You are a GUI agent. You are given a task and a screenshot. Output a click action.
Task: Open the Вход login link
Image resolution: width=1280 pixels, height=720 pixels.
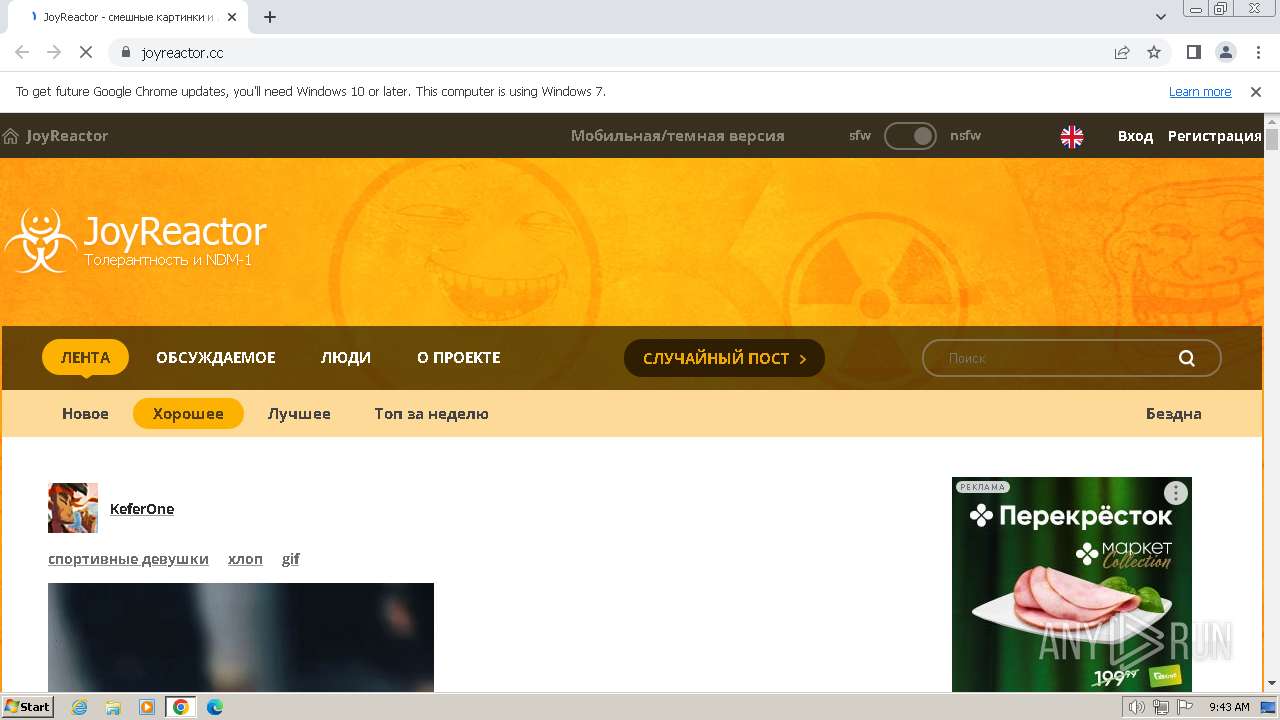1135,136
